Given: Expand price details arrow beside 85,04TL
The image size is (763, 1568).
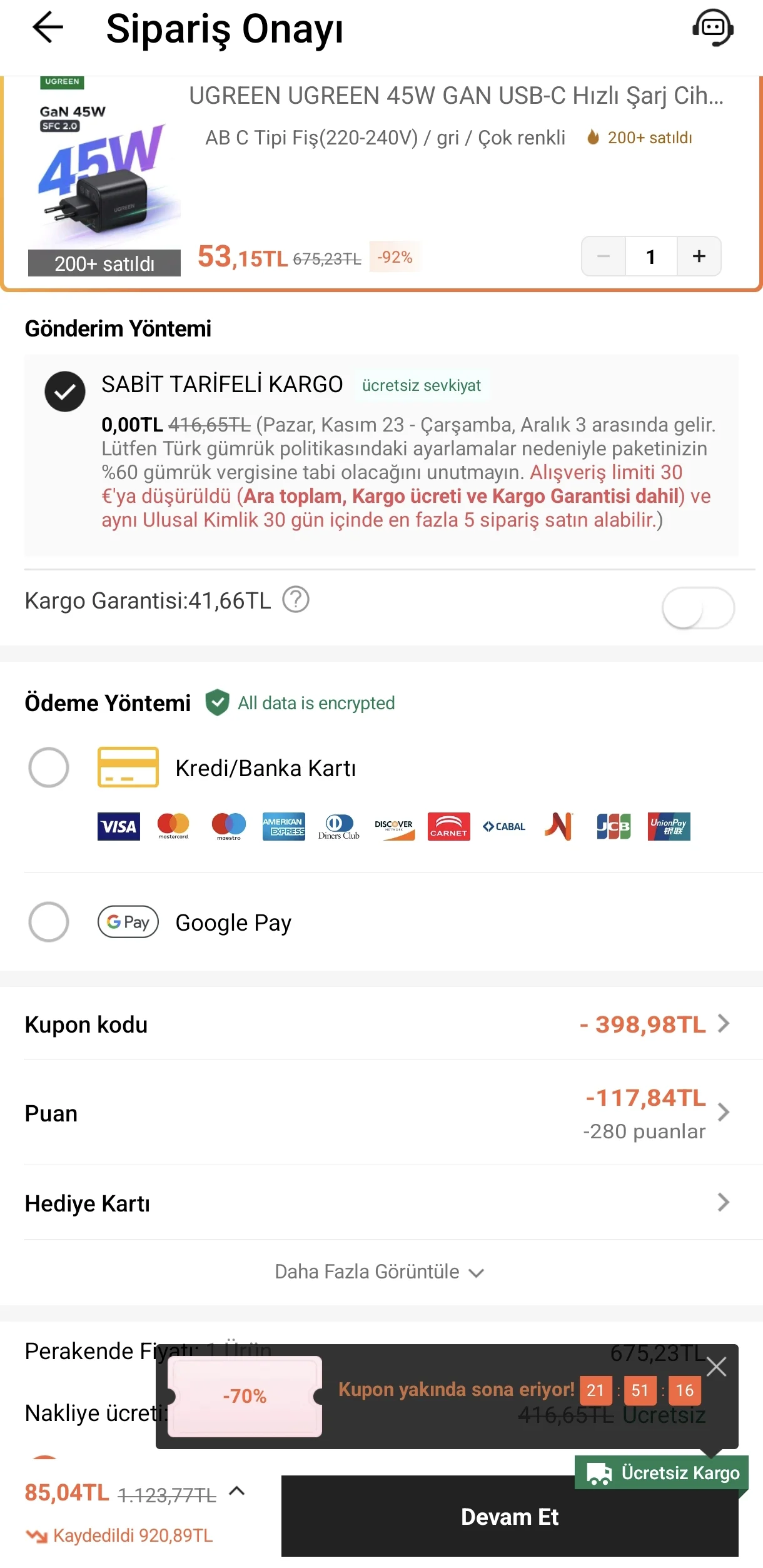Looking at the screenshot, I should coord(237,1491).
